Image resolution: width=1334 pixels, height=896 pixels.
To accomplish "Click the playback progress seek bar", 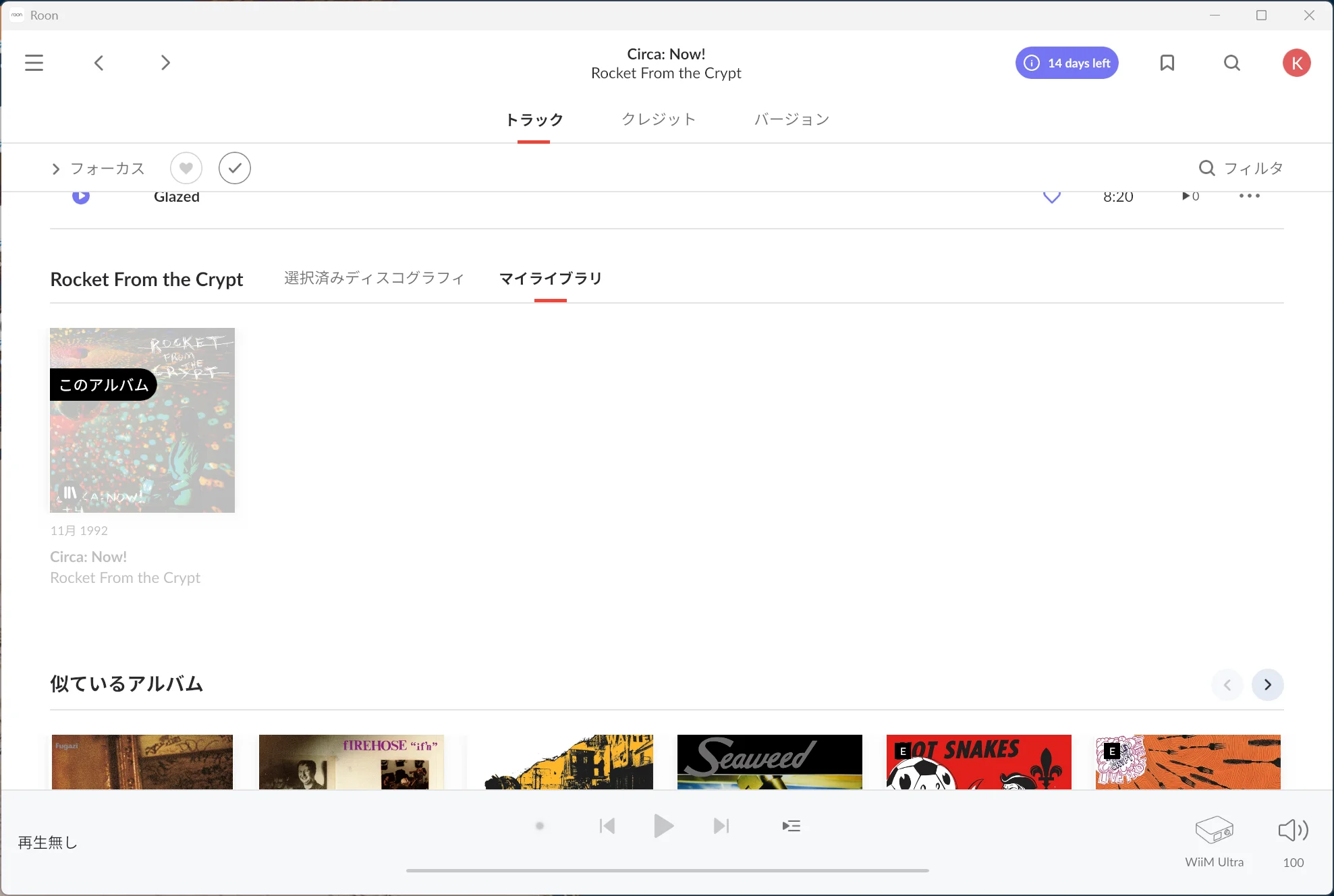I will click(667, 870).
